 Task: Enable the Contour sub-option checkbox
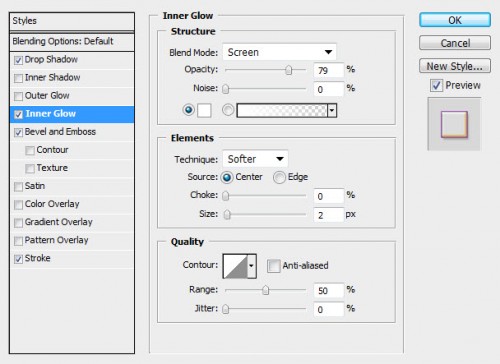[x=30, y=151]
